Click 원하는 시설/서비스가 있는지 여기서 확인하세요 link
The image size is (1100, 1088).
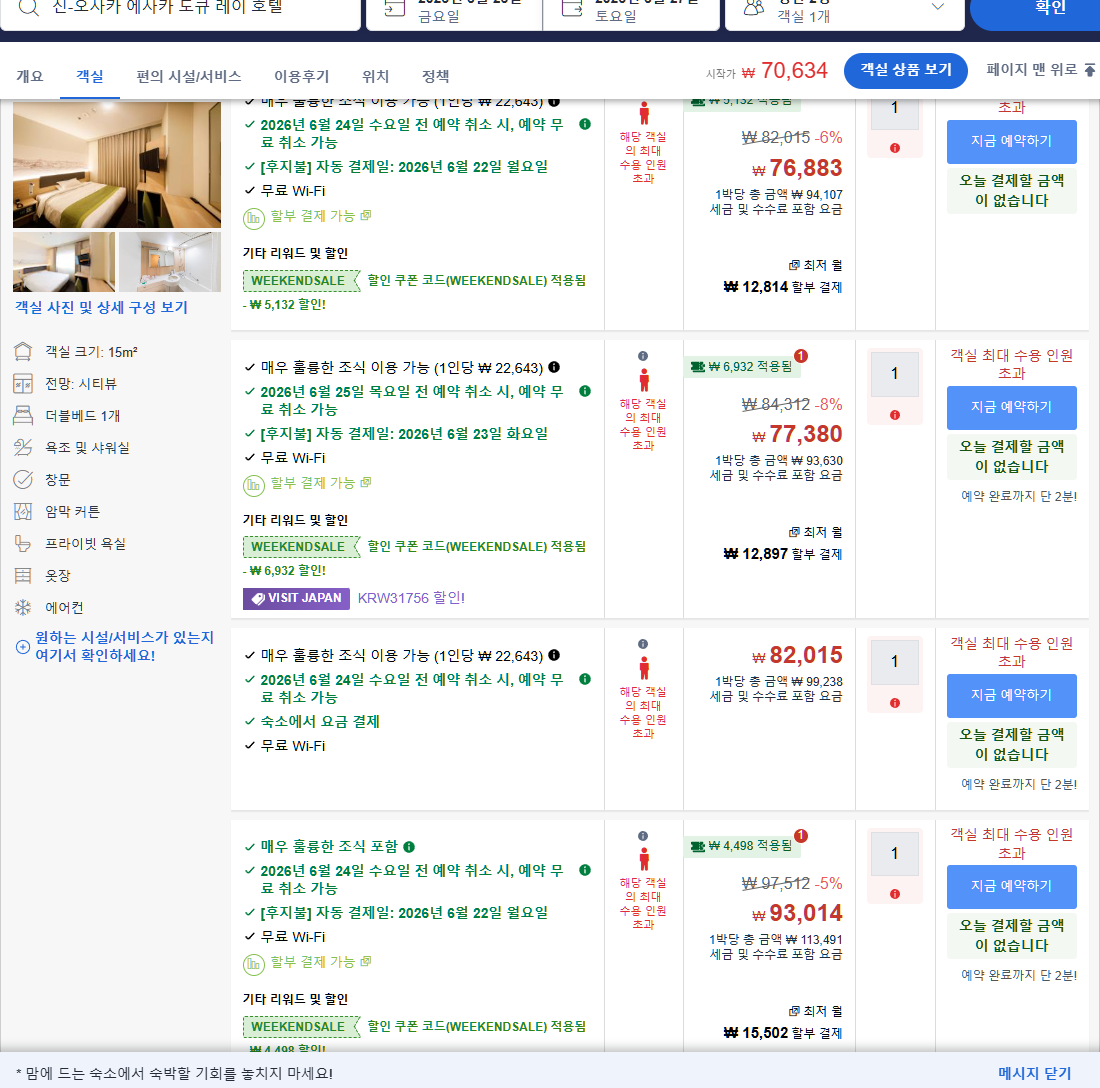click(x=124, y=646)
